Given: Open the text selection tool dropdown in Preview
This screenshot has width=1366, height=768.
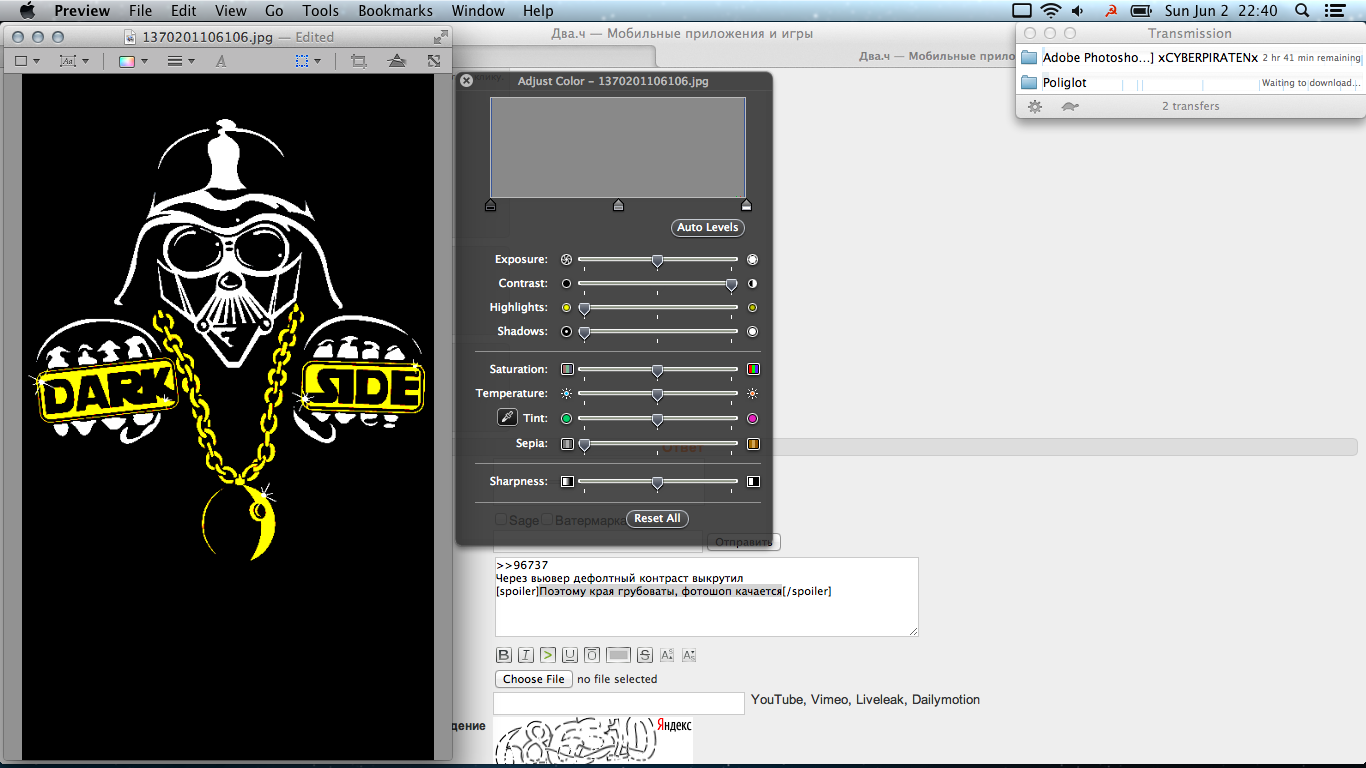Looking at the screenshot, I should (x=74, y=61).
